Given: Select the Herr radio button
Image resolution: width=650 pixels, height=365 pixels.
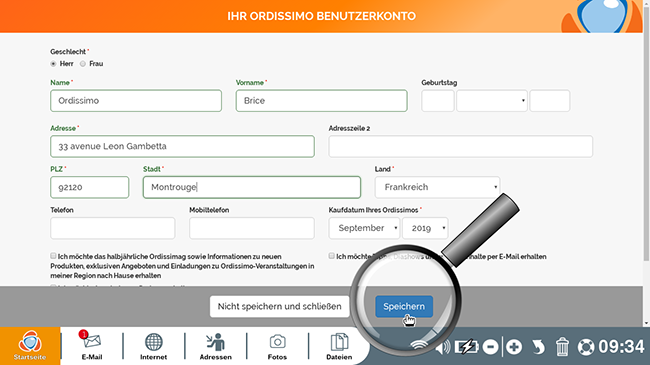Looking at the screenshot, I should (x=53, y=64).
